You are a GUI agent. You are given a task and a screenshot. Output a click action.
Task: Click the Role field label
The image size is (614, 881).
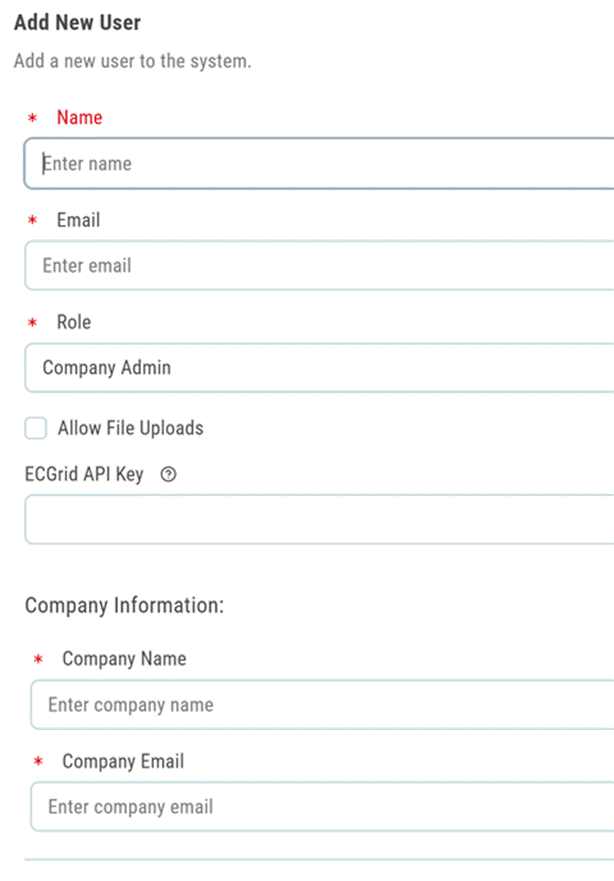point(75,322)
